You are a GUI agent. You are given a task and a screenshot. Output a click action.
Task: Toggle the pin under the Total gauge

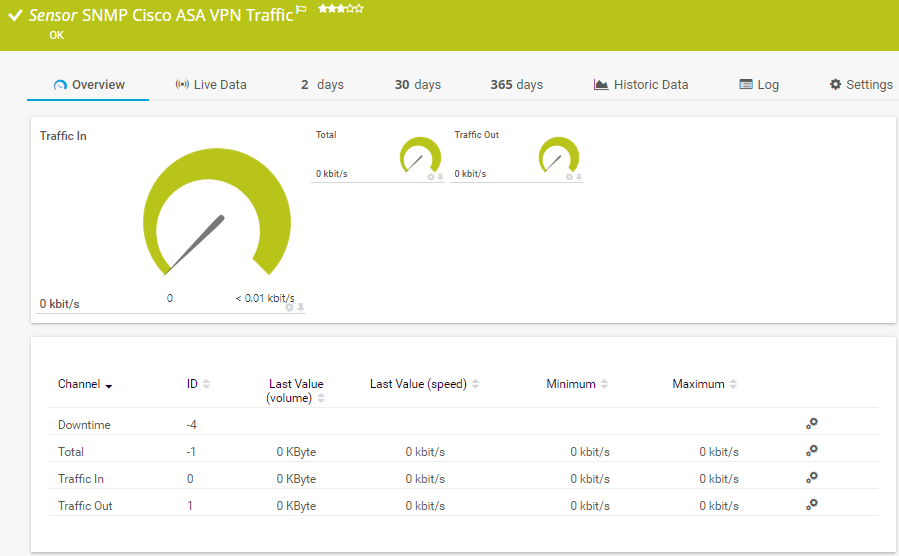(x=440, y=177)
